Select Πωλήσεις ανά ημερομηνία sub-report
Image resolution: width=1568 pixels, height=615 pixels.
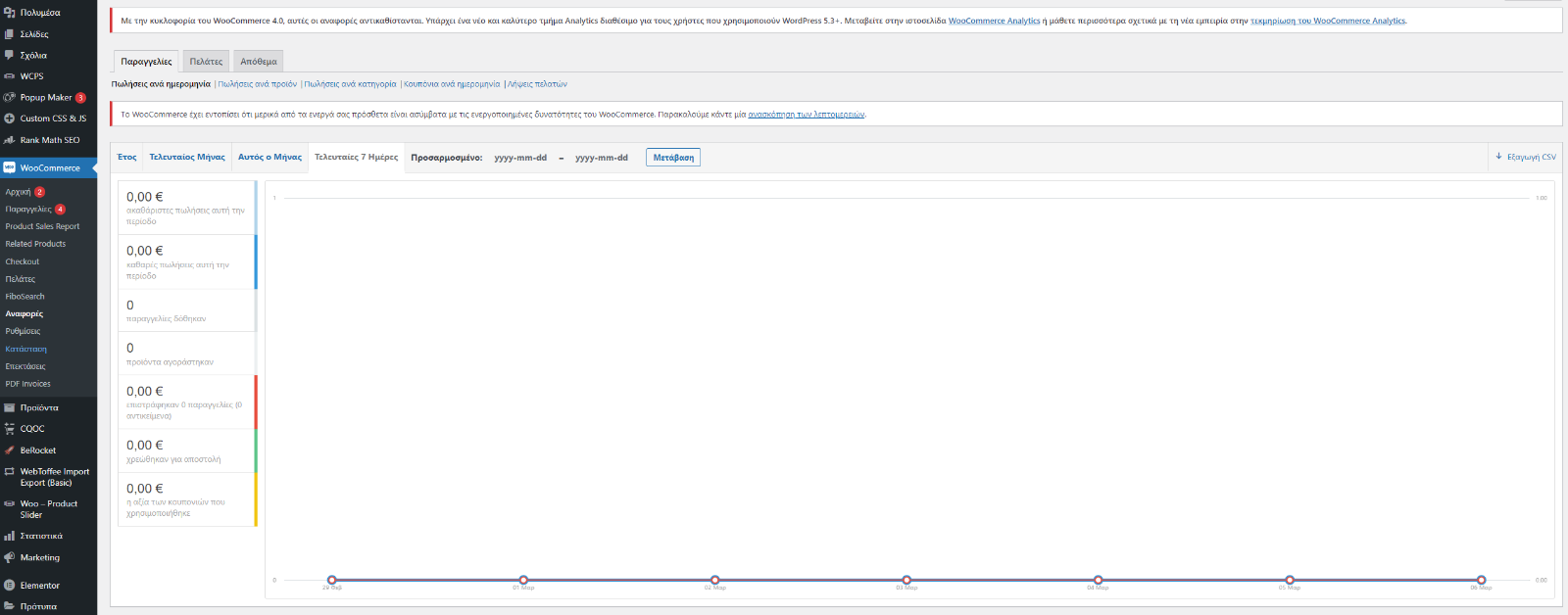[161, 84]
